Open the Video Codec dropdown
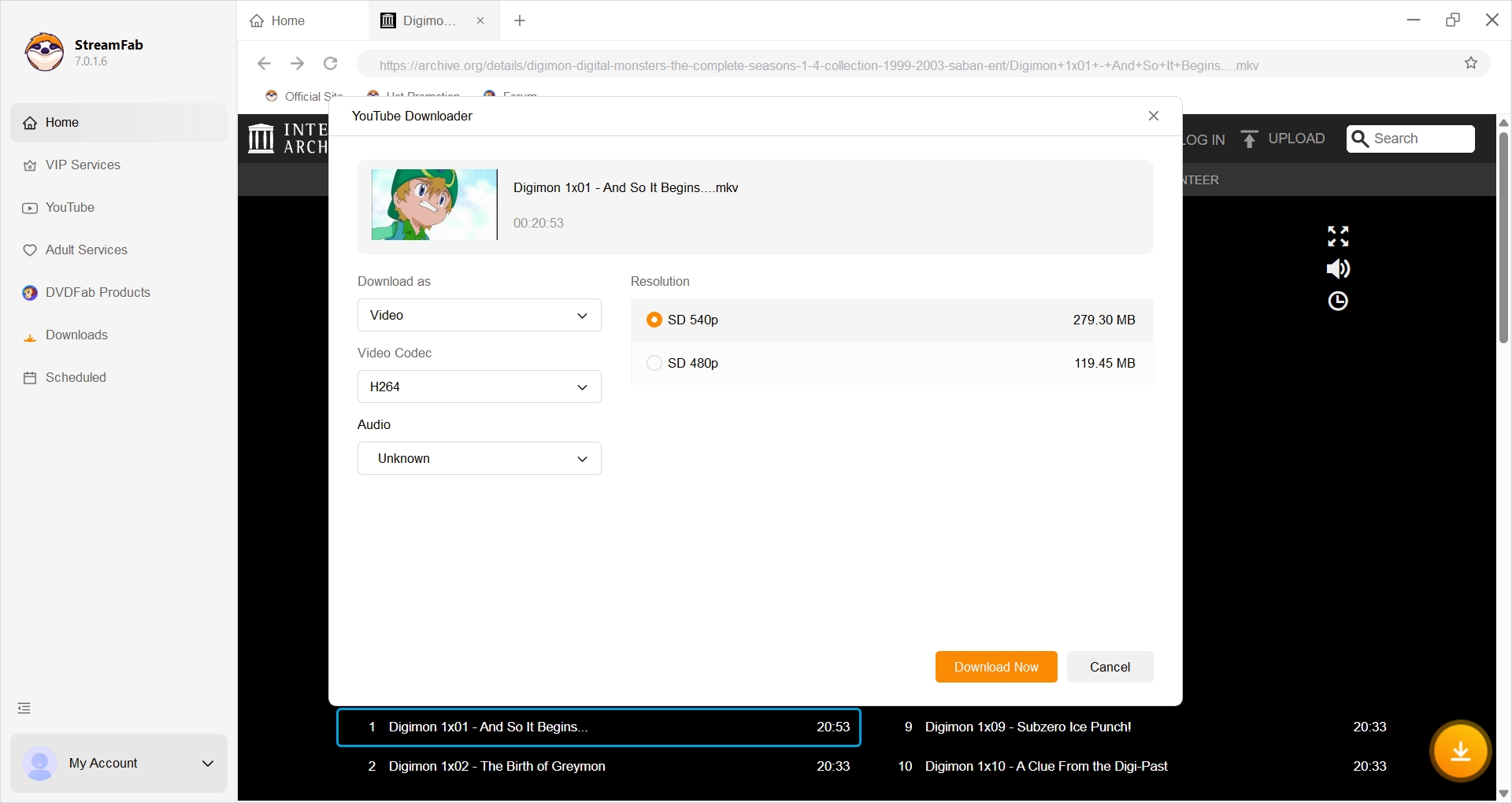Image resolution: width=1512 pixels, height=803 pixels. (x=479, y=387)
